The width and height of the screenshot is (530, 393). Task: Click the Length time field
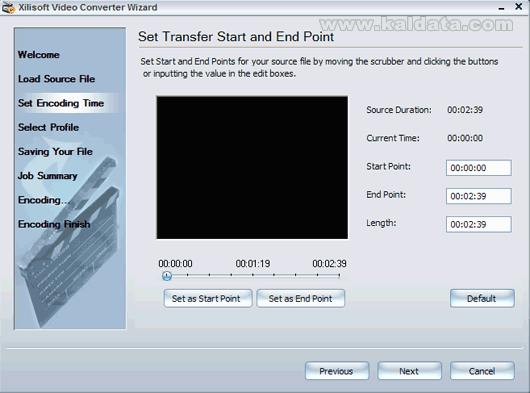[478, 224]
